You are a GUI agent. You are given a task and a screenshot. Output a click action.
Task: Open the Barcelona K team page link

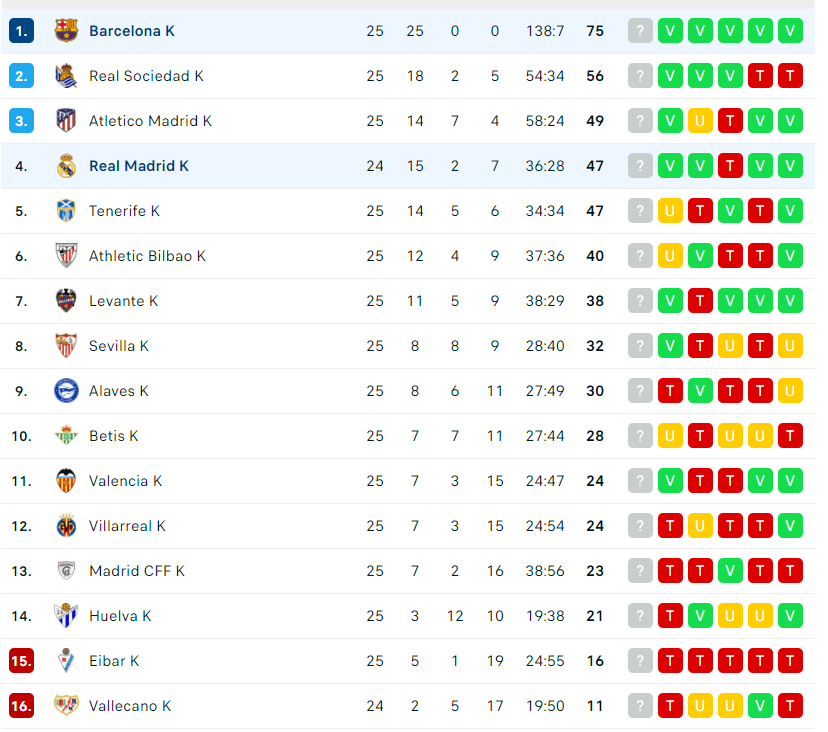132,30
